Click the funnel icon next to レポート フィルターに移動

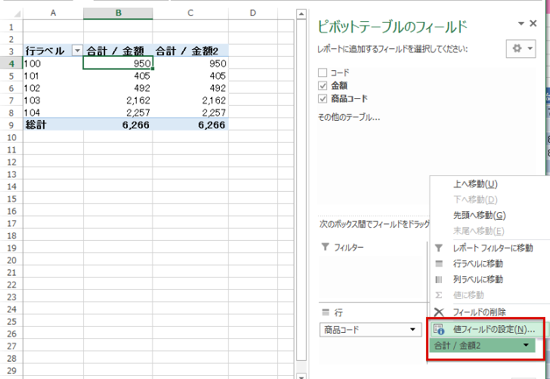coord(438,248)
